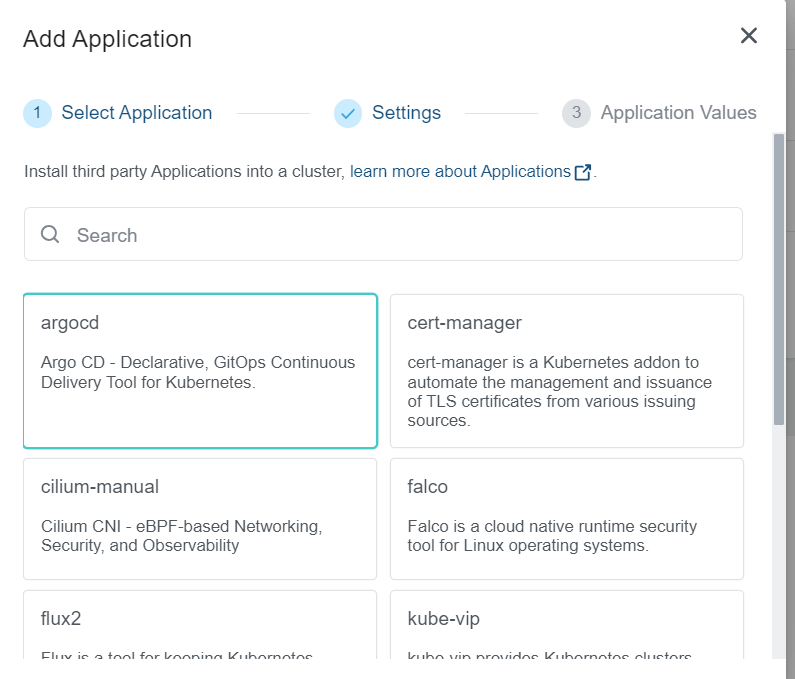795x679 pixels.
Task: Click the Argo CD description text
Action: pyautogui.click(x=198, y=372)
